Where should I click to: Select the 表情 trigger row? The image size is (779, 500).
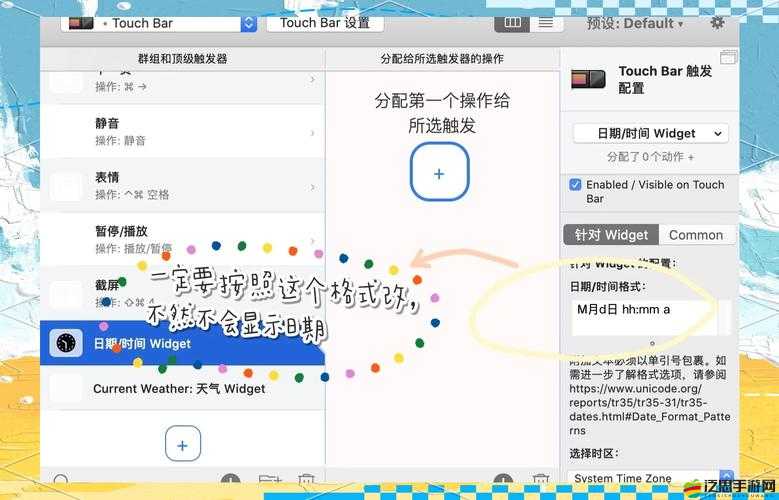coord(182,185)
